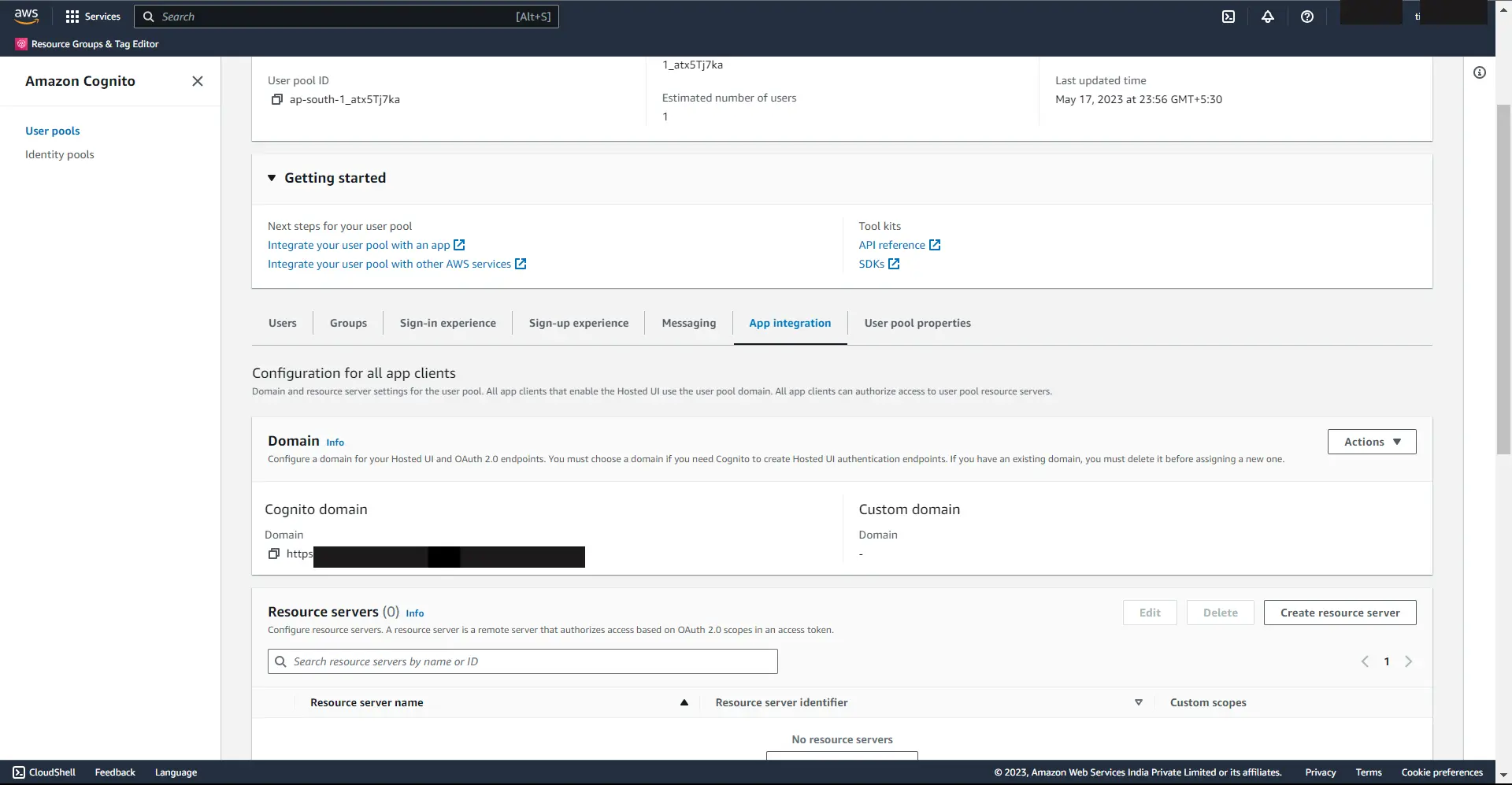This screenshot has width=1512, height=785.
Task: Open the API reference link
Action: pos(892,245)
